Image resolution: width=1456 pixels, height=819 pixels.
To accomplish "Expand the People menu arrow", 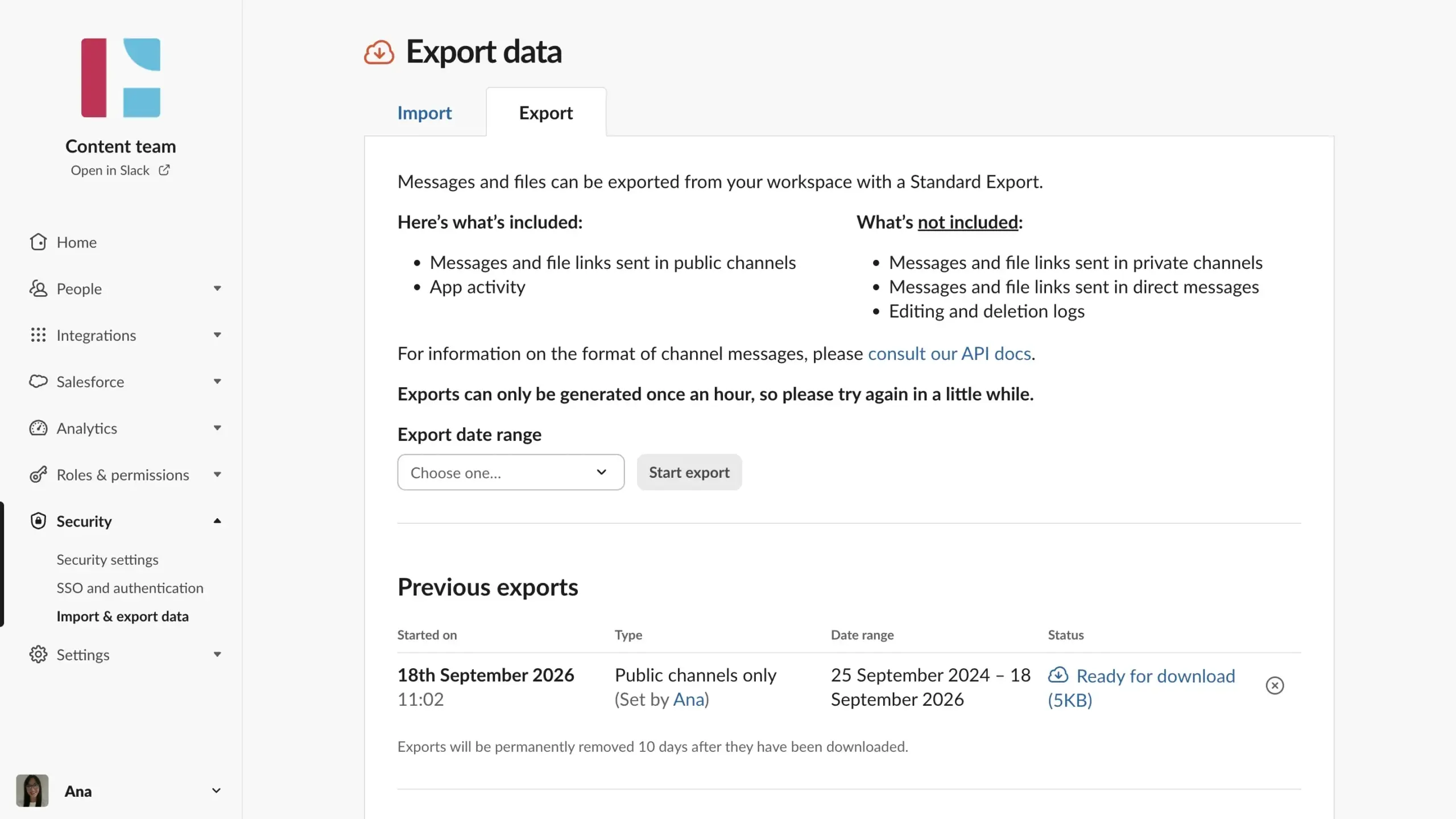I will point(217,288).
